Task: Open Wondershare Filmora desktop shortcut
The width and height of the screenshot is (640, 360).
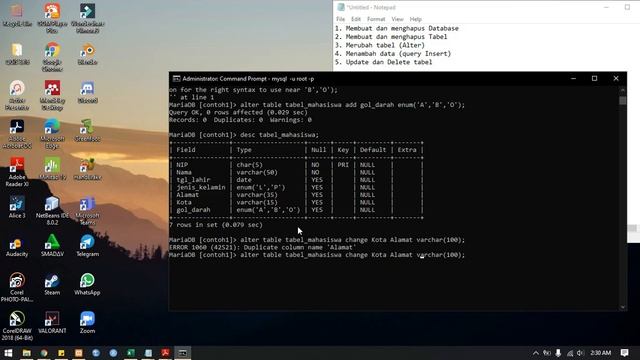Action: click(x=87, y=18)
